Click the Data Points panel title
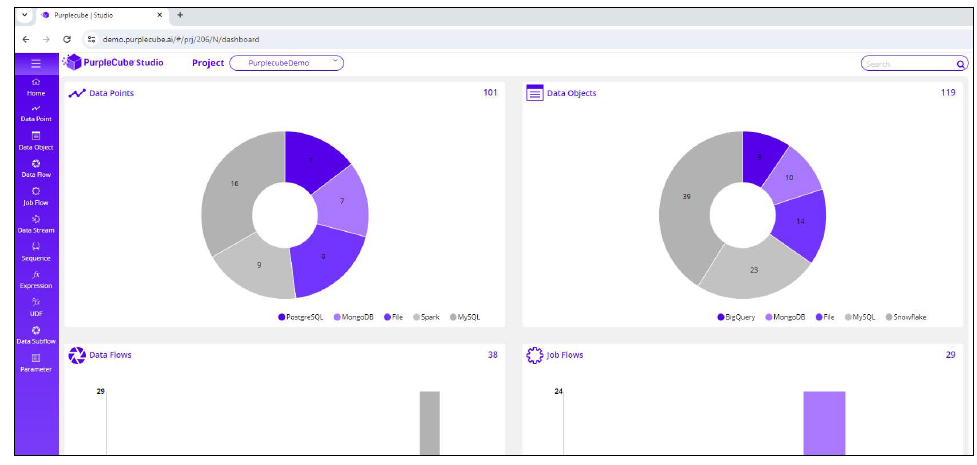The width and height of the screenshot is (977, 465). [112, 93]
